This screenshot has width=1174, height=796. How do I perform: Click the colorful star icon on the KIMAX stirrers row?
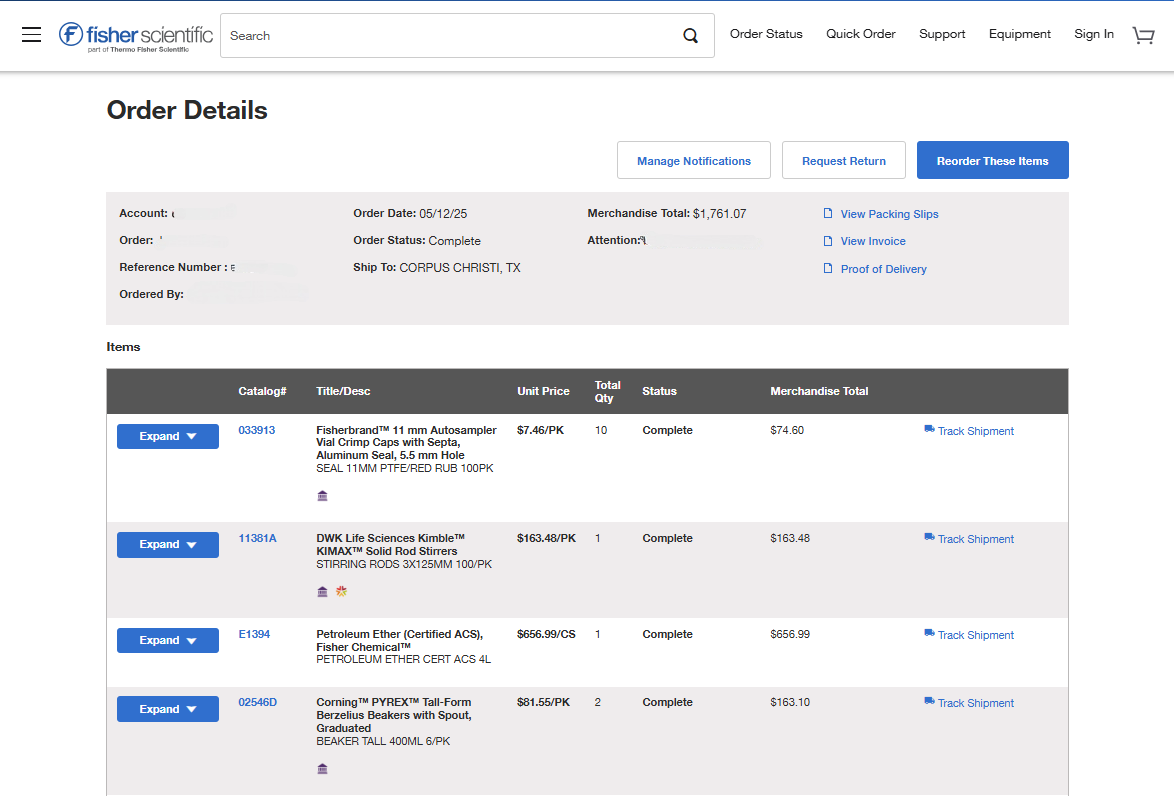pos(341,591)
